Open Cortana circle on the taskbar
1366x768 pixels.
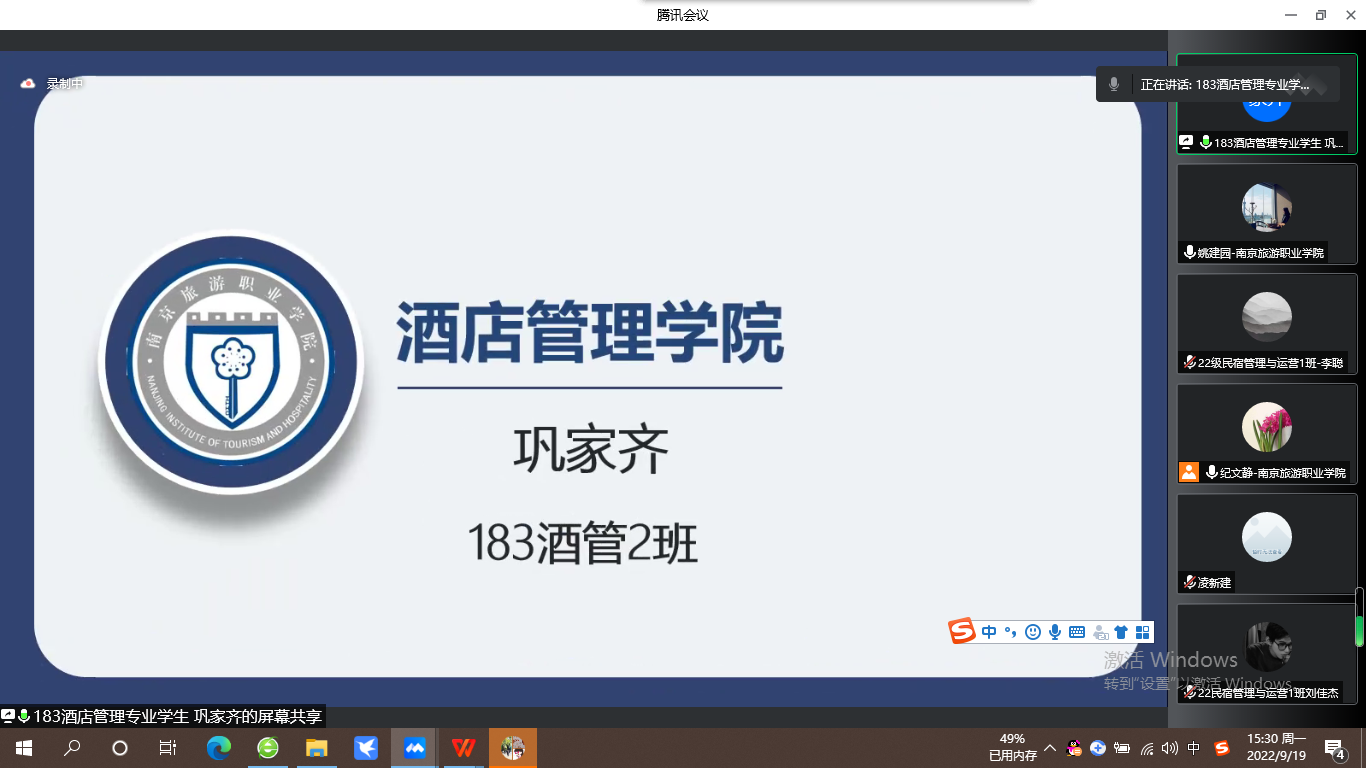(120, 748)
